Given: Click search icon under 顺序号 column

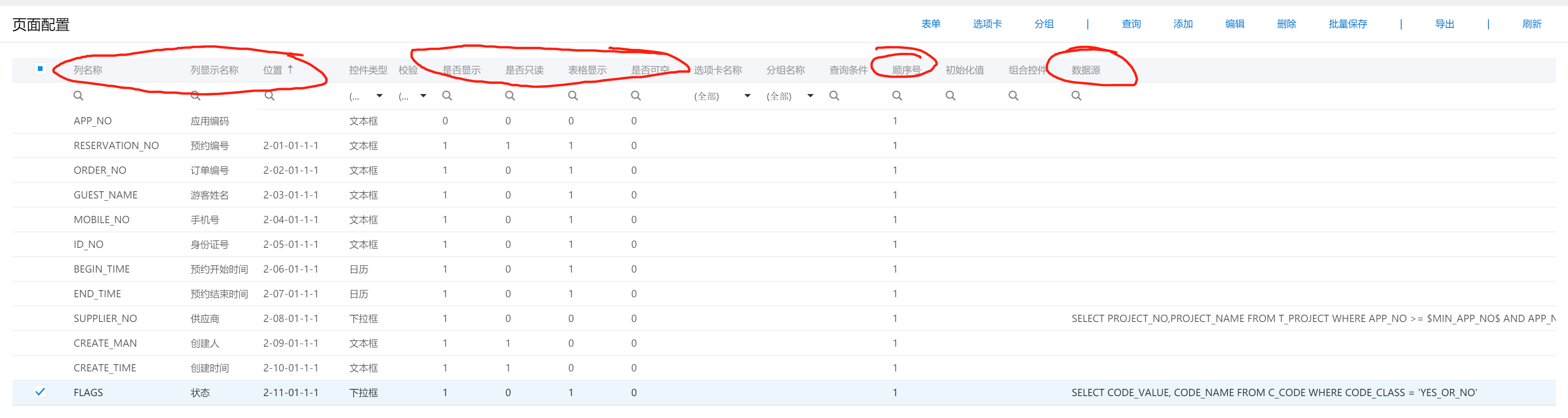Looking at the screenshot, I should point(897,96).
